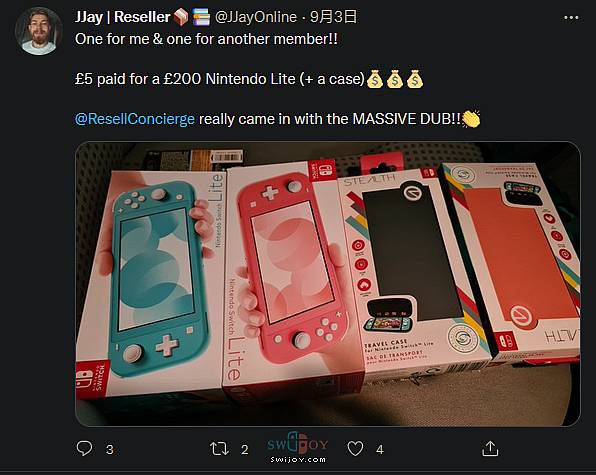This screenshot has height=475, width=596.
Task: Click the clapping hands emoji after DUB
Action: click(x=471, y=119)
